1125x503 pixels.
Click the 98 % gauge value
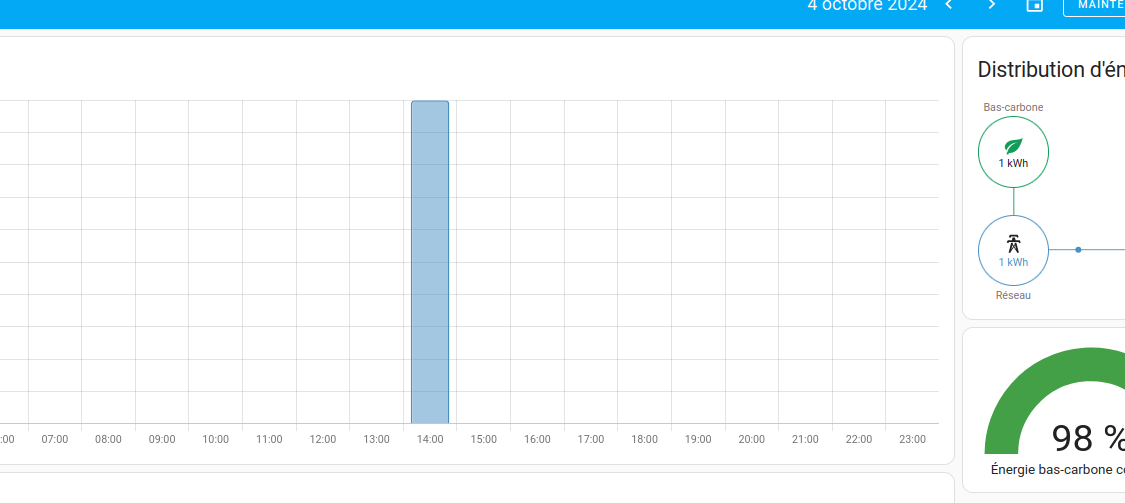1088,438
